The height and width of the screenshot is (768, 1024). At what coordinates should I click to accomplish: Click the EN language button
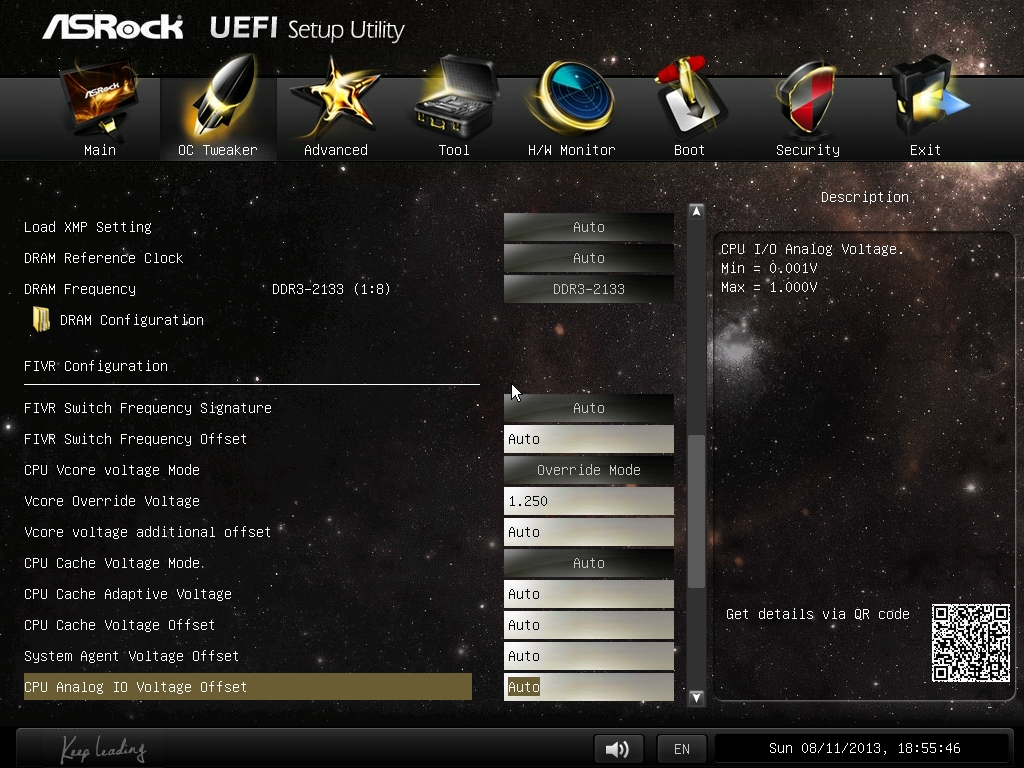(x=682, y=748)
